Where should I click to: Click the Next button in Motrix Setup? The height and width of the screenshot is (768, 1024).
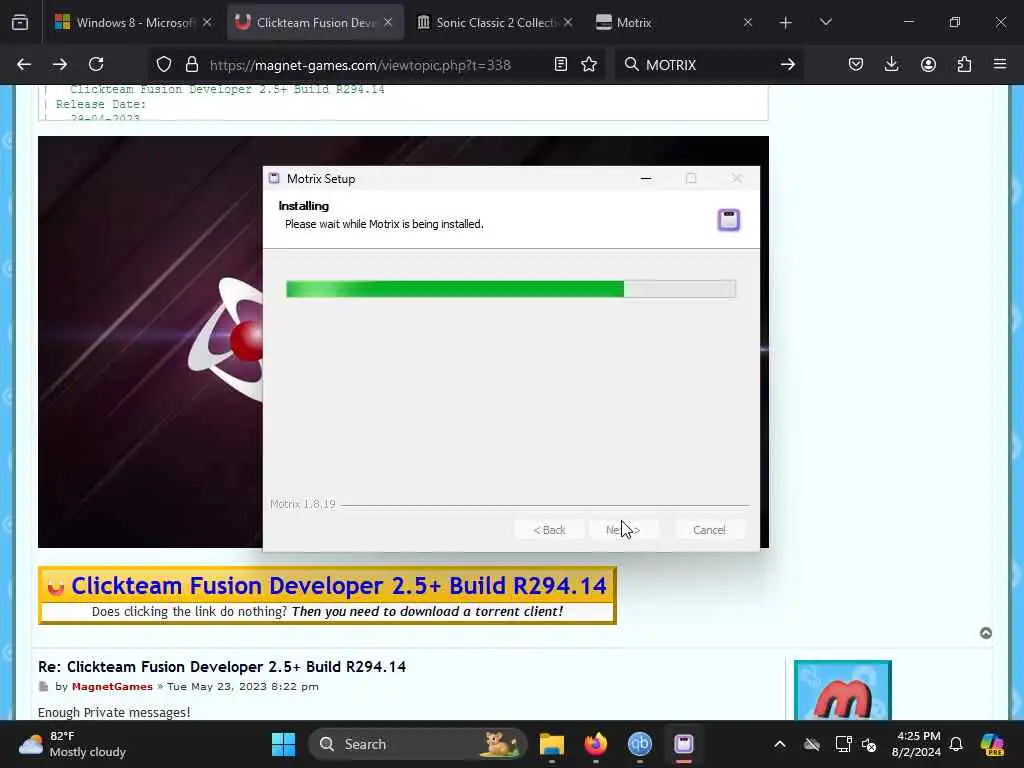pyautogui.click(x=623, y=530)
